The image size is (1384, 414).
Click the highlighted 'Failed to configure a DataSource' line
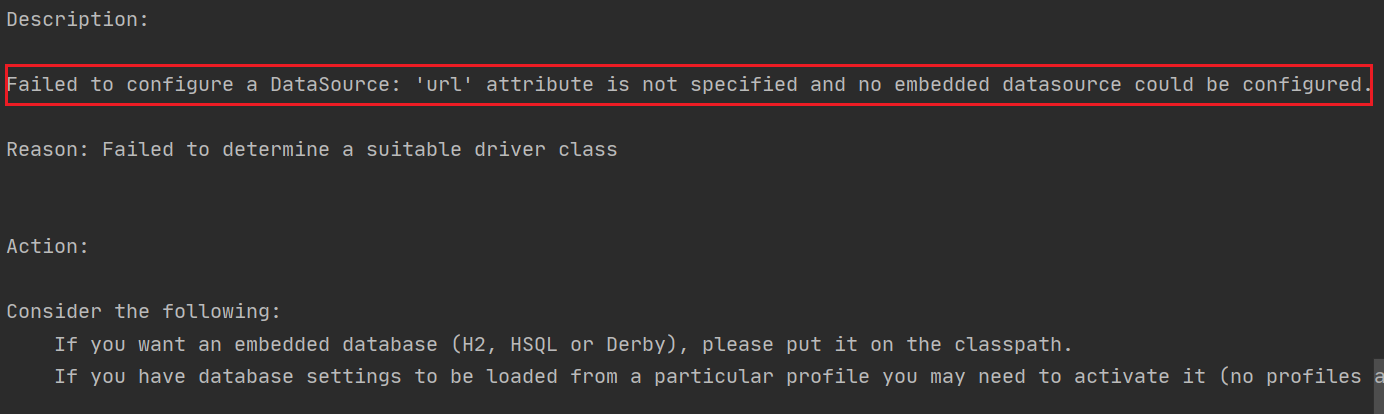pyautogui.click(x=690, y=85)
